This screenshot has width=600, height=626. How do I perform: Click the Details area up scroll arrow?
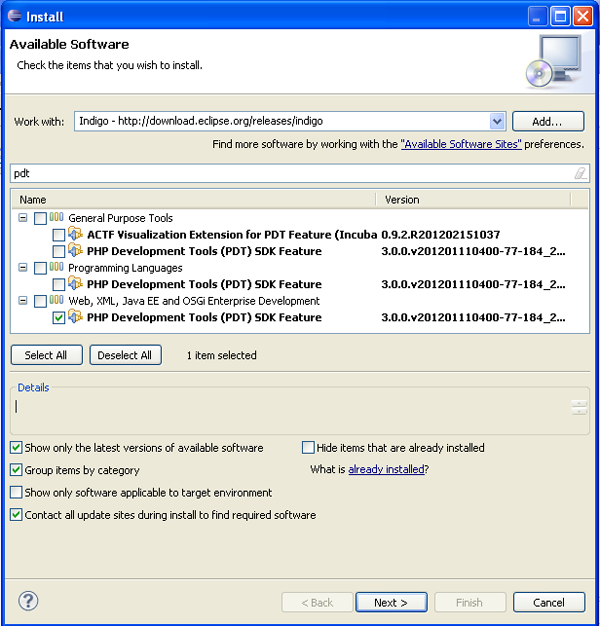pos(579,402)
